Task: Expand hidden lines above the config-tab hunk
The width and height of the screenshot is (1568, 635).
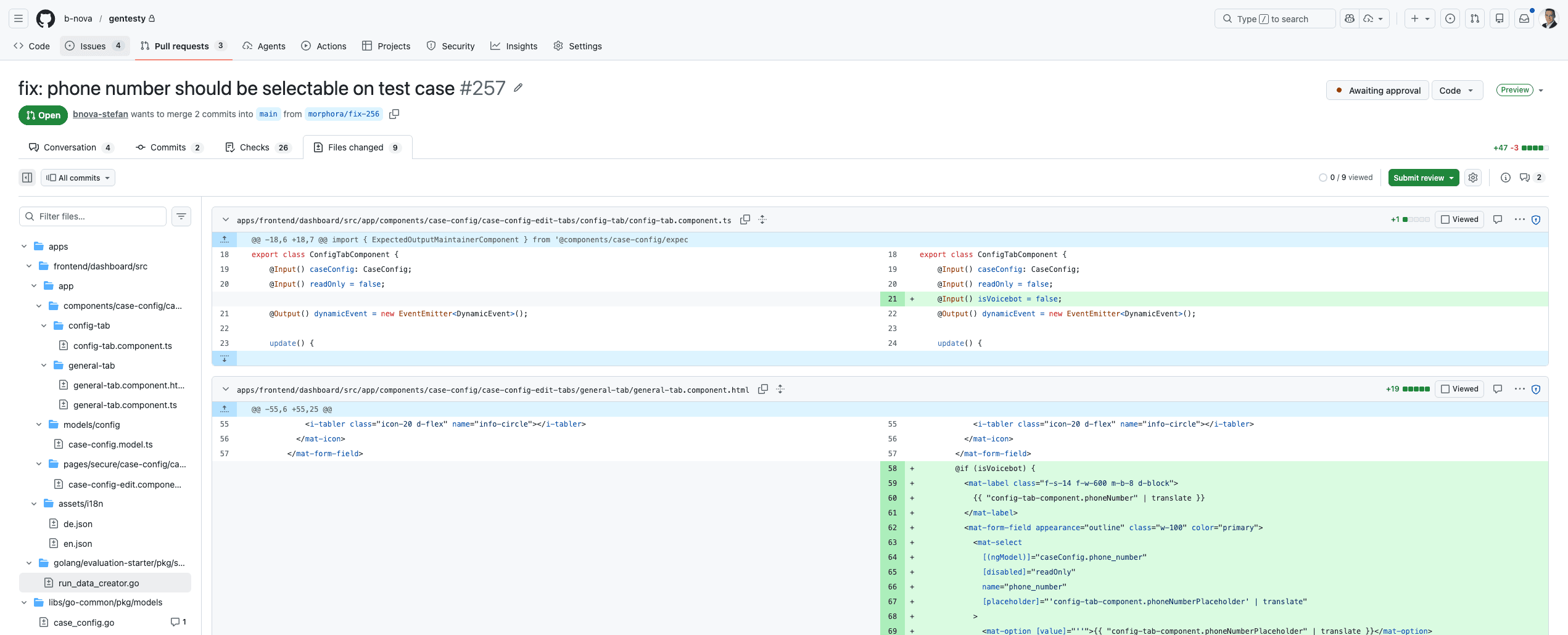Action: [x=225, y=239]
